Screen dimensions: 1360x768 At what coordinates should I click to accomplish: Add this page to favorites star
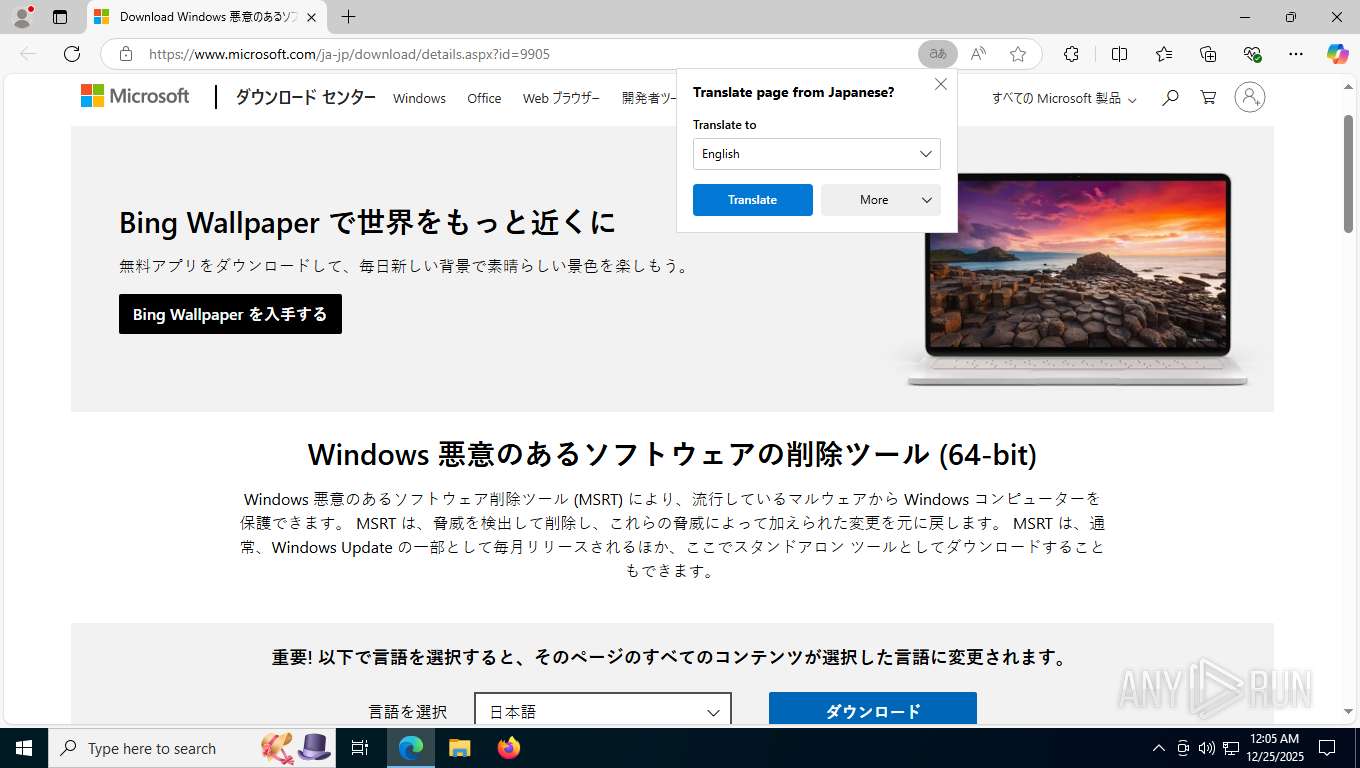tap(1018, 54)
